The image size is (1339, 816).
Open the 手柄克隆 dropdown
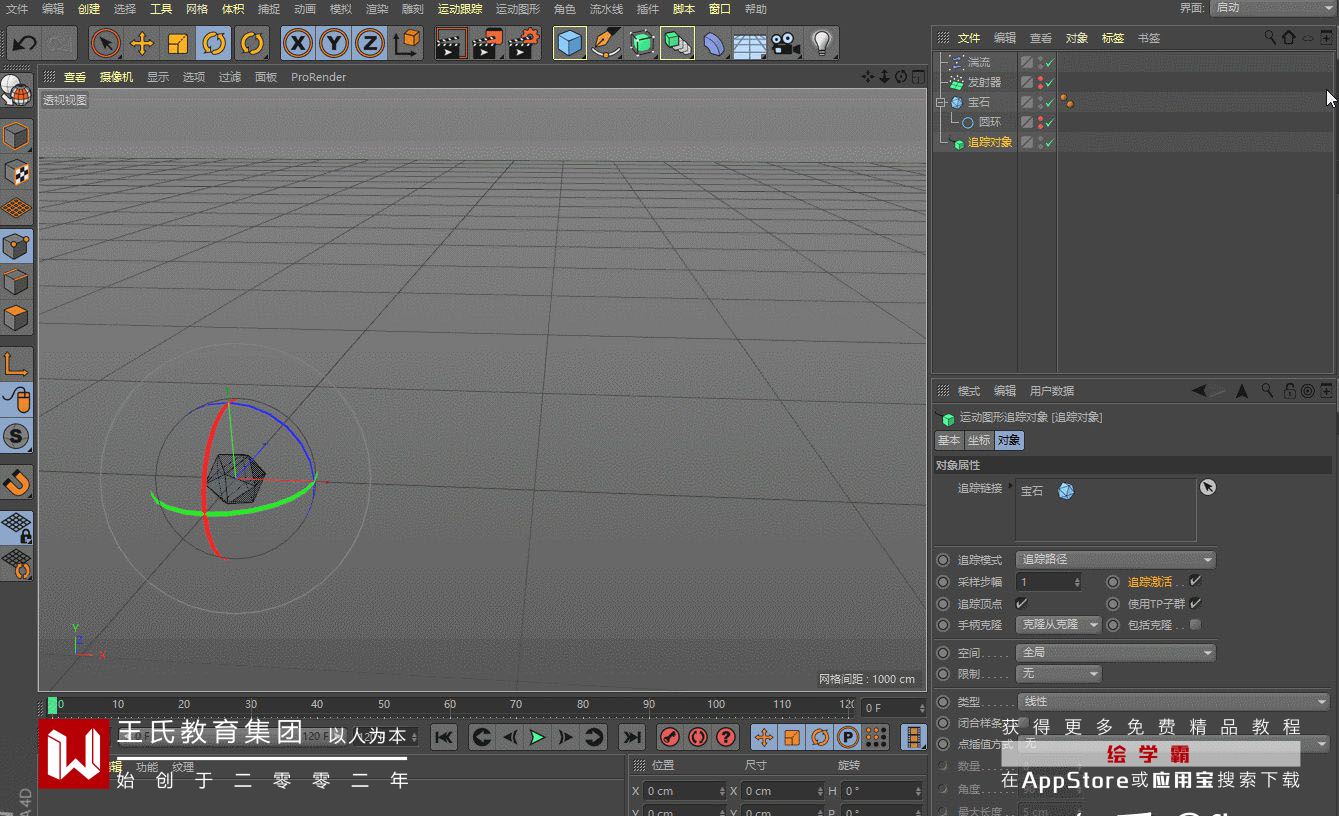pos(1058,625)
